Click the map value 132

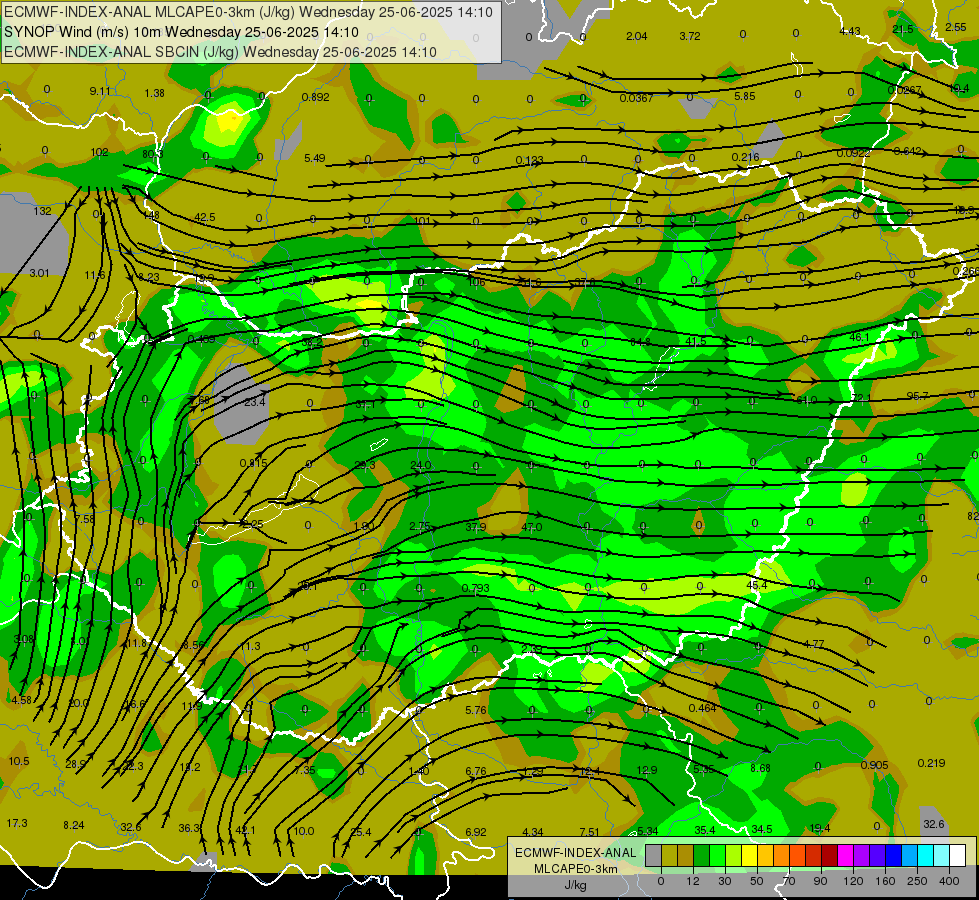click(x=42, y=211)
